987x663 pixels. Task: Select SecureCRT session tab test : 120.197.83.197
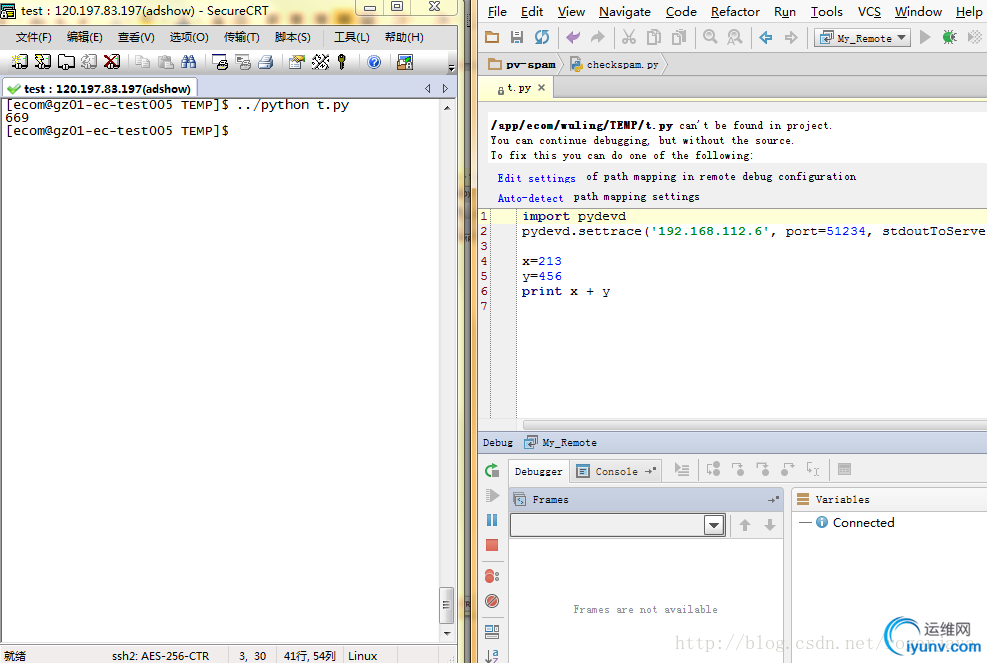pyautogui.click(x=101, y=89)
